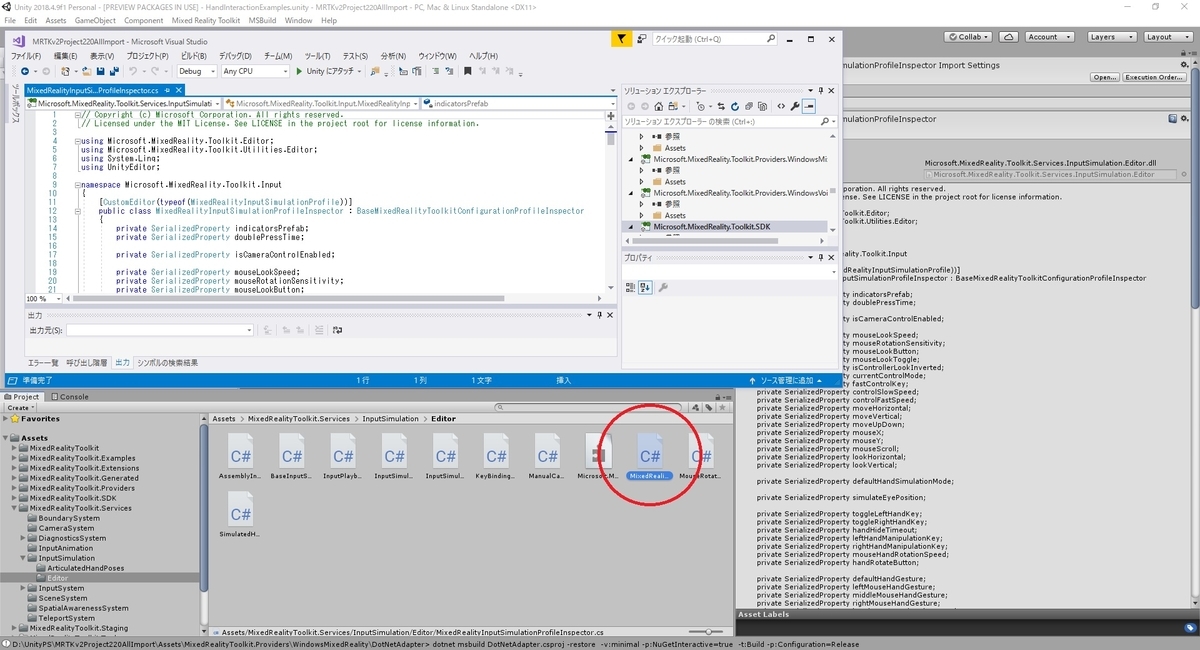Open Mixed Reality Toolkit menu
1200x650 pixels.
tap(207, 20)
